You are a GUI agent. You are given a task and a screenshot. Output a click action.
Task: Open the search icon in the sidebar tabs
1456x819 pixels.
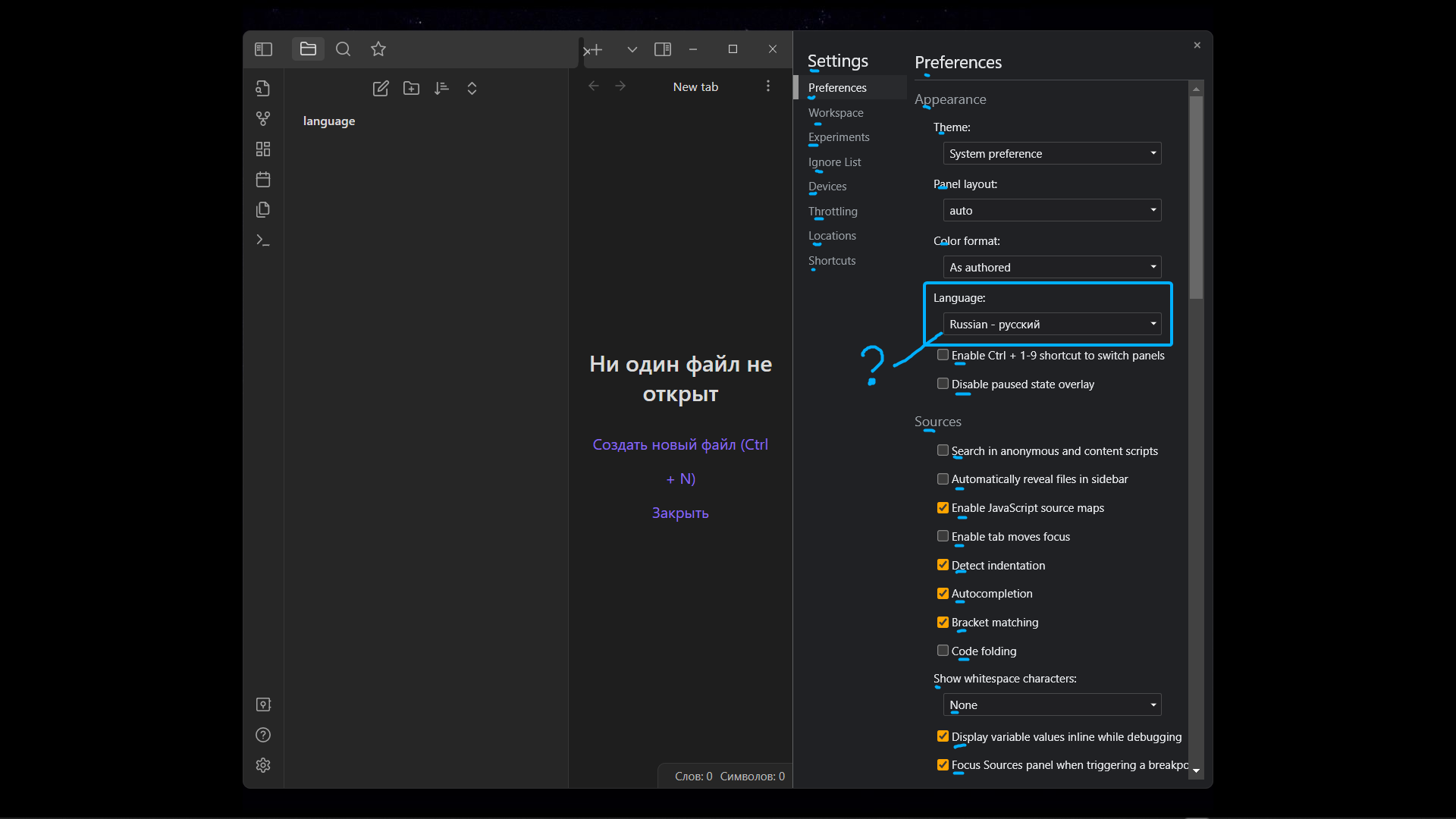tap(343, 49)
